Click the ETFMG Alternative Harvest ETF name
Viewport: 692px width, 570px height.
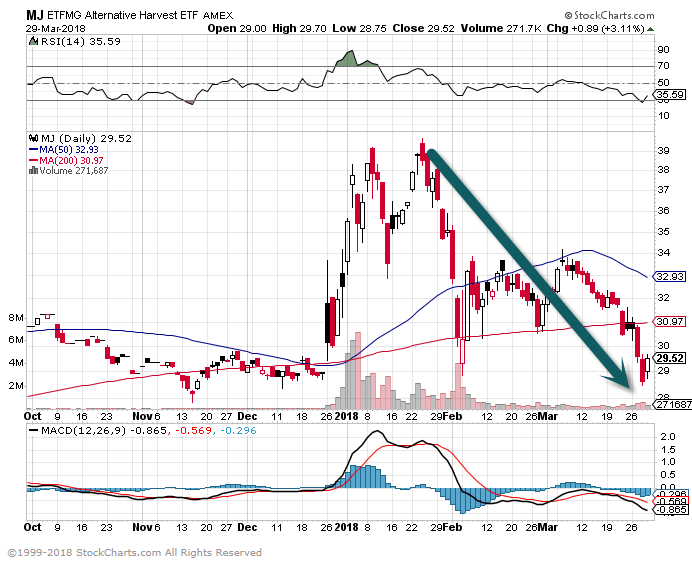coord(123,15)
